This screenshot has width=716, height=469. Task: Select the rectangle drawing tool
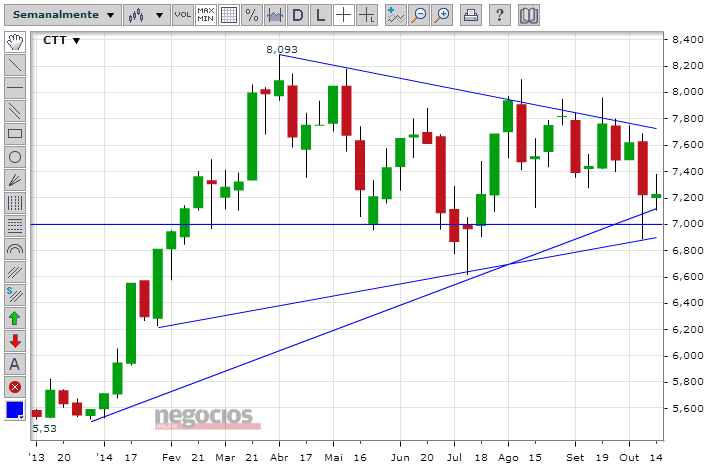15,134
